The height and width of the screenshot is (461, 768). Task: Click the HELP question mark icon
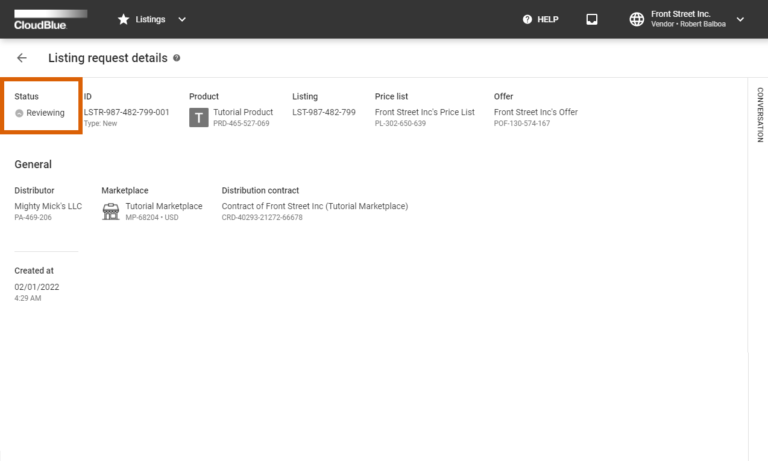coord(527,19)
